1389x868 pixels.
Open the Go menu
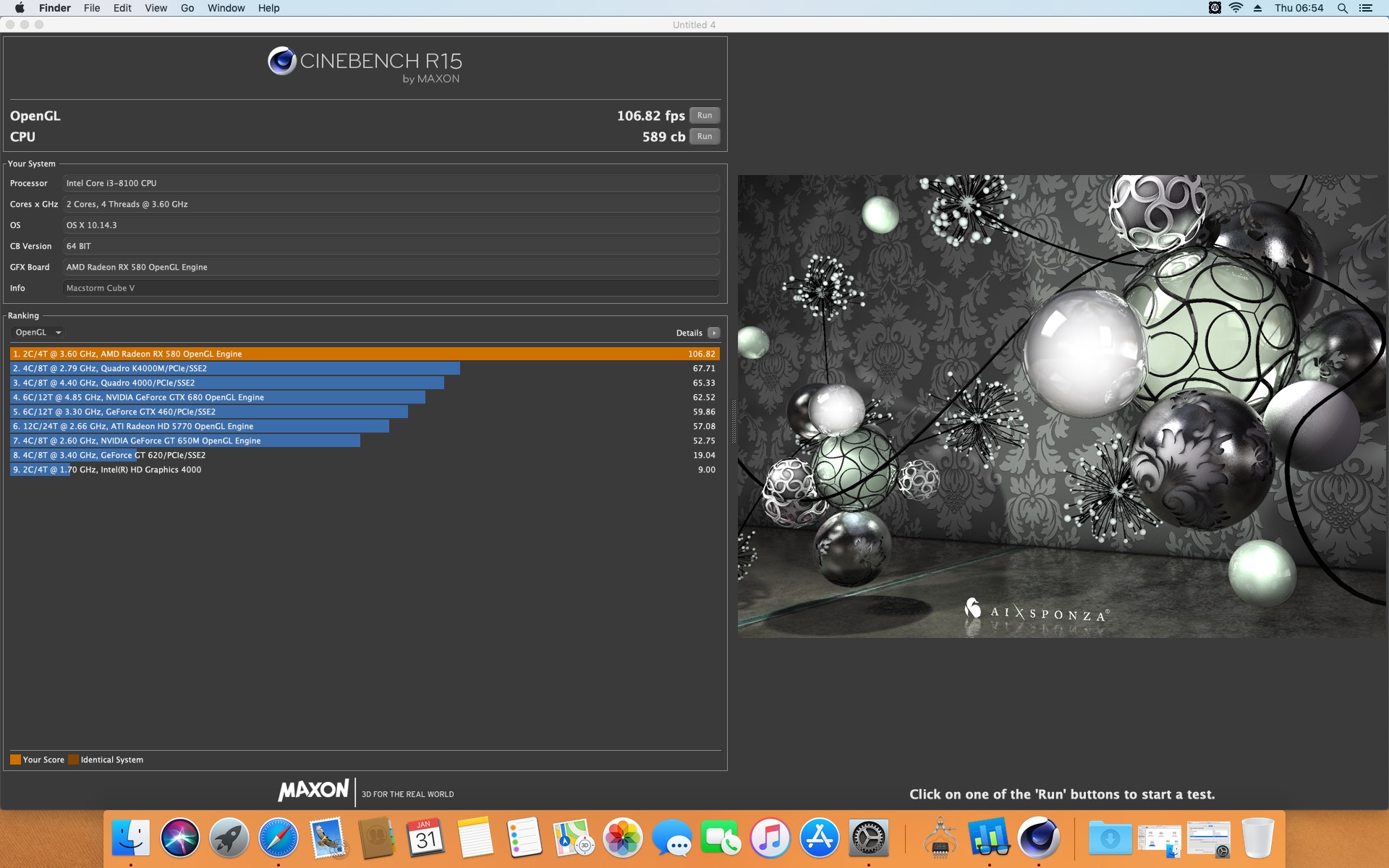click(x=187, y=8)
